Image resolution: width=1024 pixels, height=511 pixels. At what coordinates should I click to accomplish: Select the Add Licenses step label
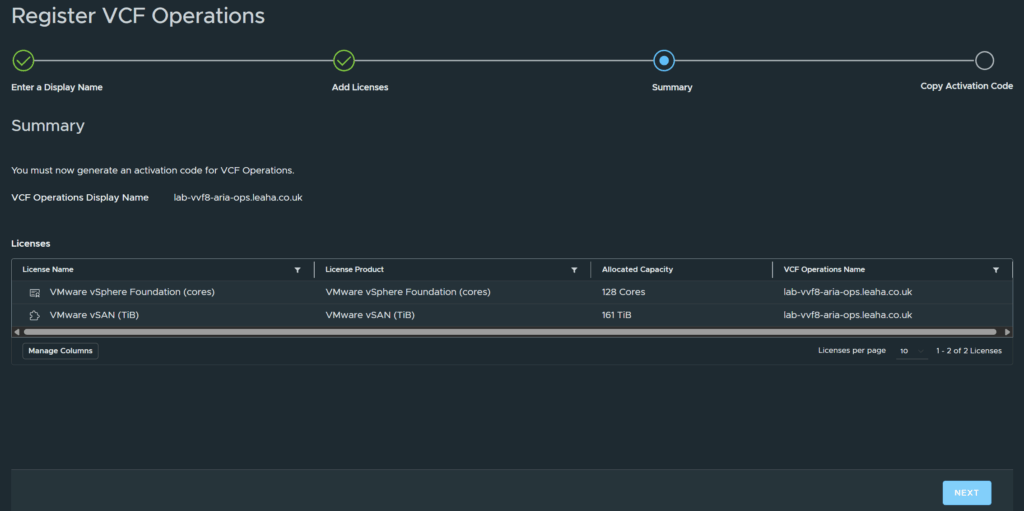[360, 88]
